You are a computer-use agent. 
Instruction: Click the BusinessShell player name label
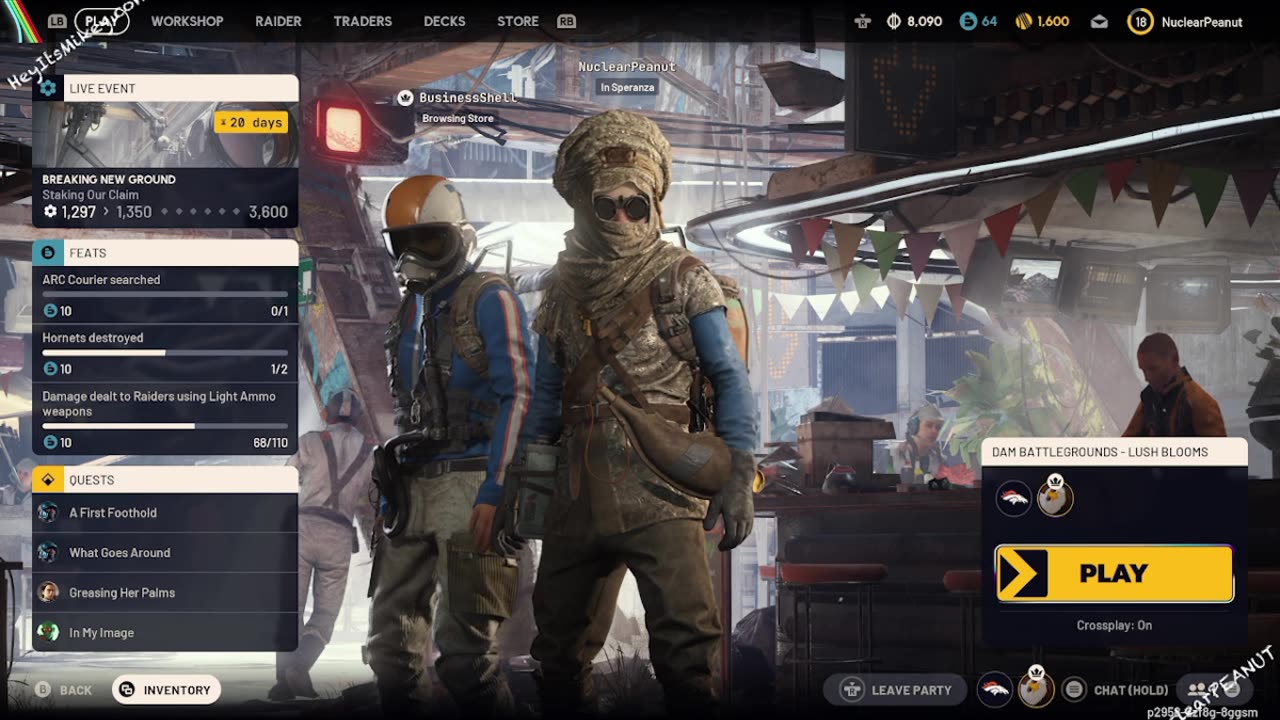coord(468,97)
